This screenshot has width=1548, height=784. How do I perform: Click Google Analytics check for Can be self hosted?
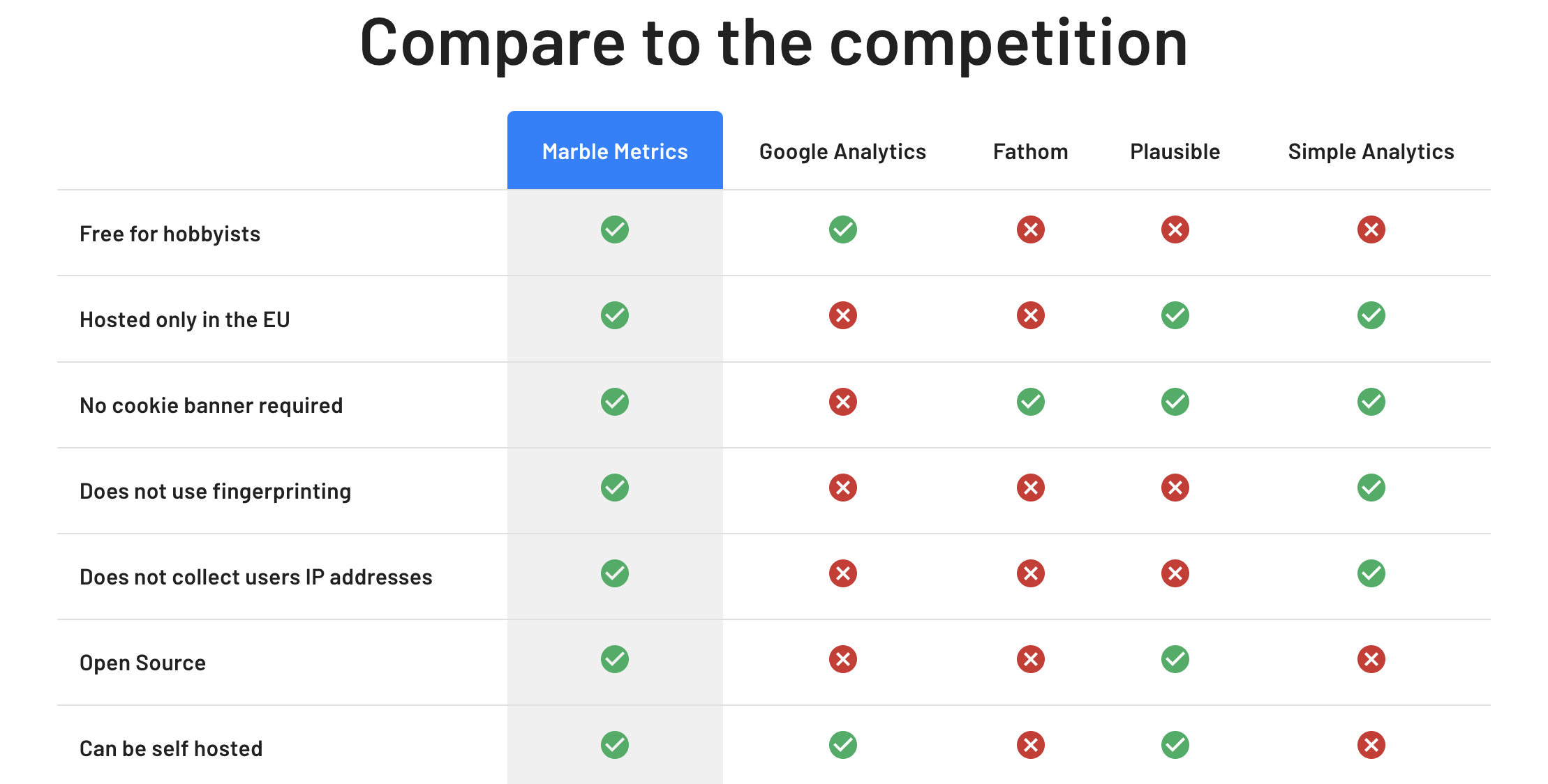[x=843, y=745]
